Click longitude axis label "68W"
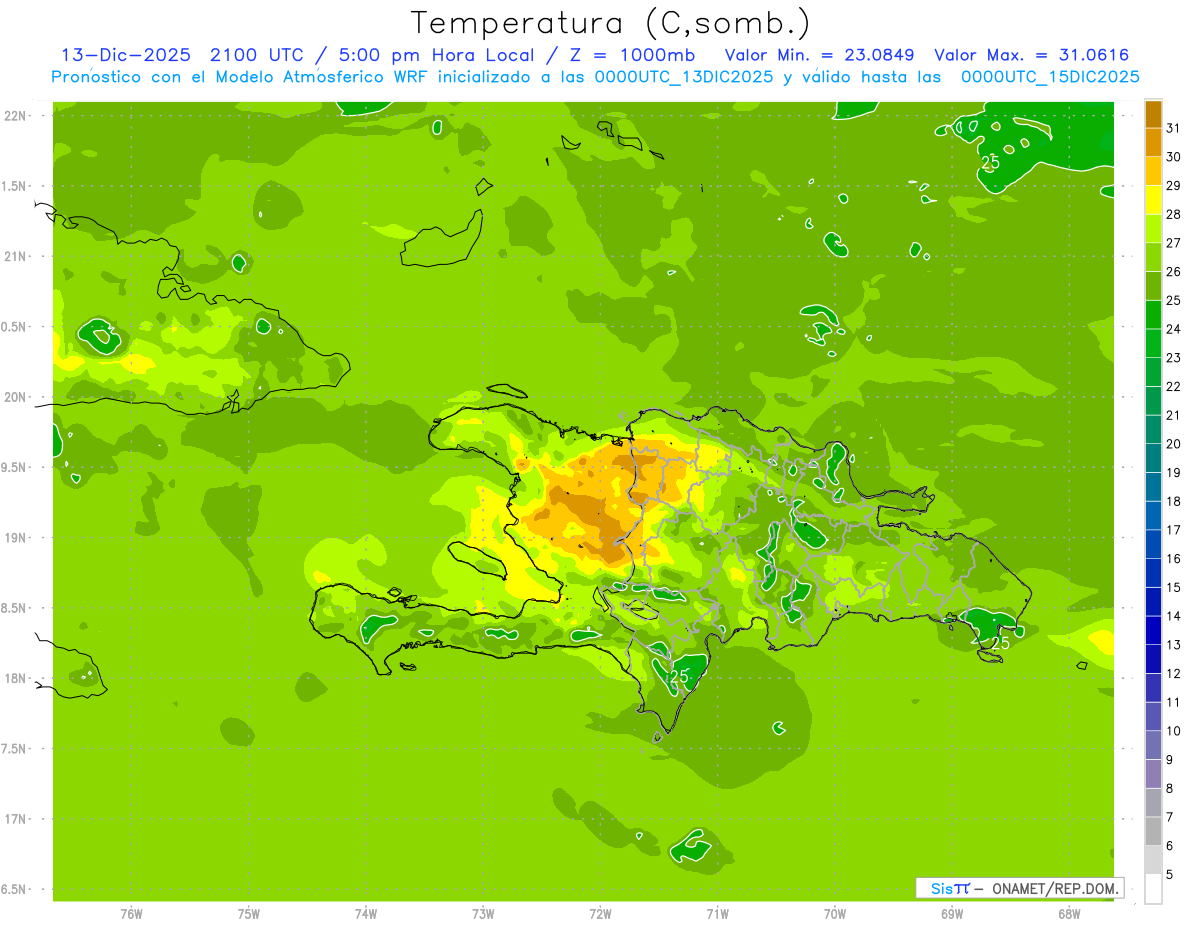This screenshot has height=927, width=1200. (1069, 914)
